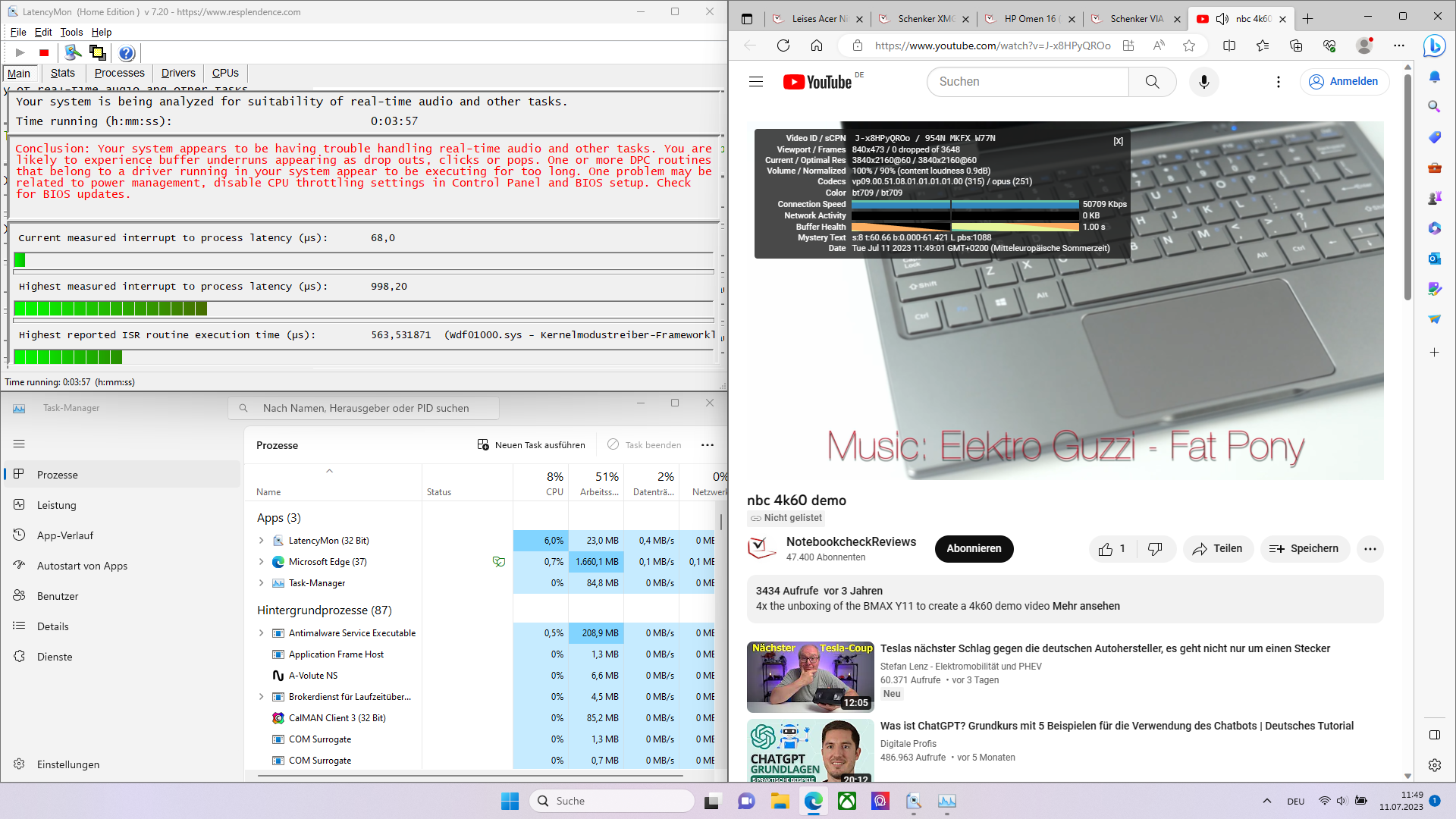Dislike the nbc 4k60 demo video
Image resolution: width=1456 pixels, height=819 pixels.
click(x=1155, y=549)
